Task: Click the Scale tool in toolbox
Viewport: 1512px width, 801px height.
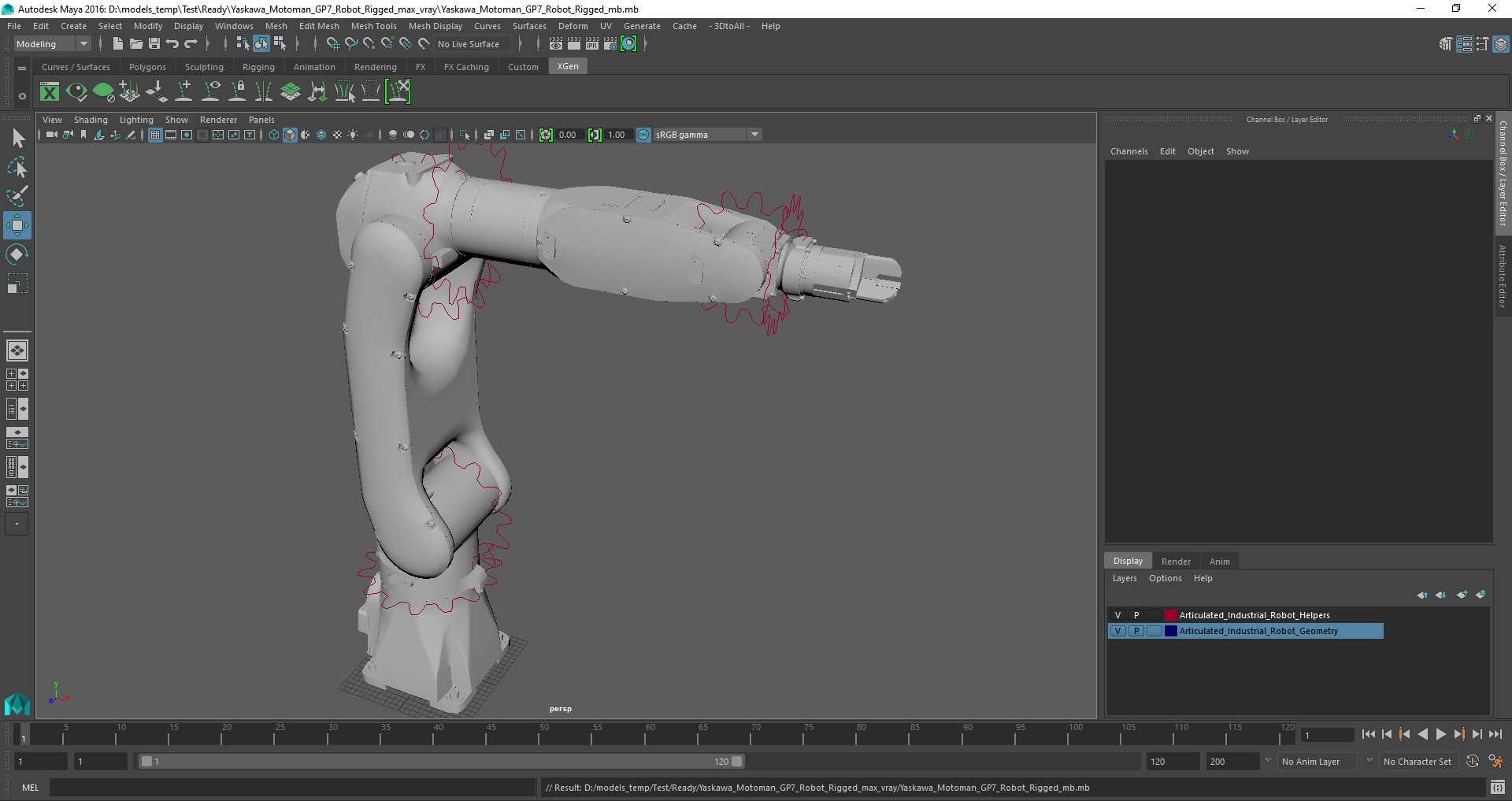Action: point(17,284)
